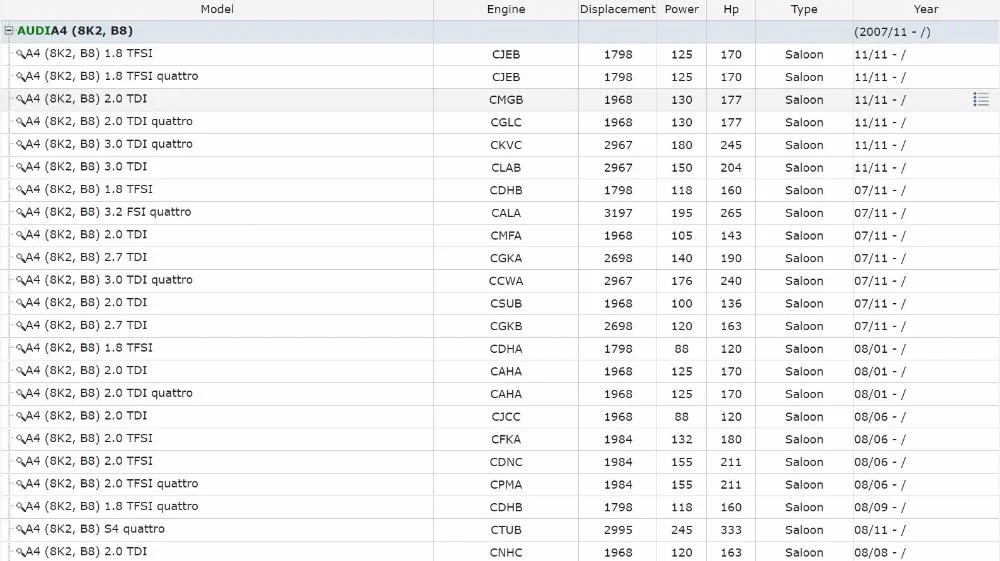
Task: Click key icon of 3.2 FSI quattro row
Action: pyautogui.click(x=20, y=213)
